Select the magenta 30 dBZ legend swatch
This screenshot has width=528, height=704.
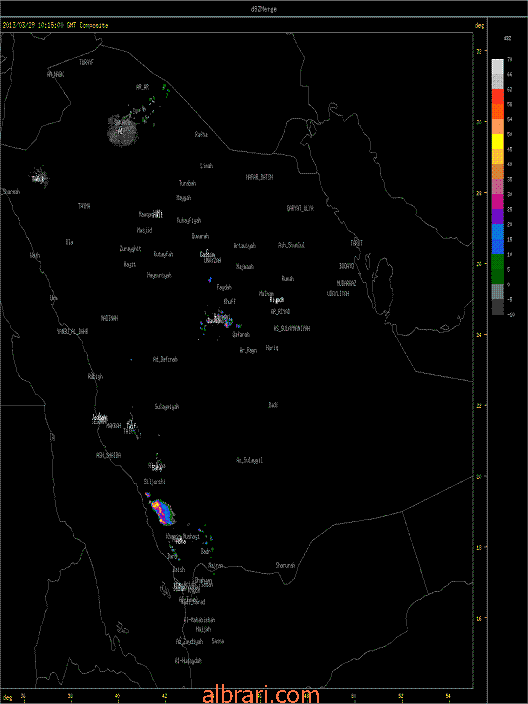[x=497, y=201]
